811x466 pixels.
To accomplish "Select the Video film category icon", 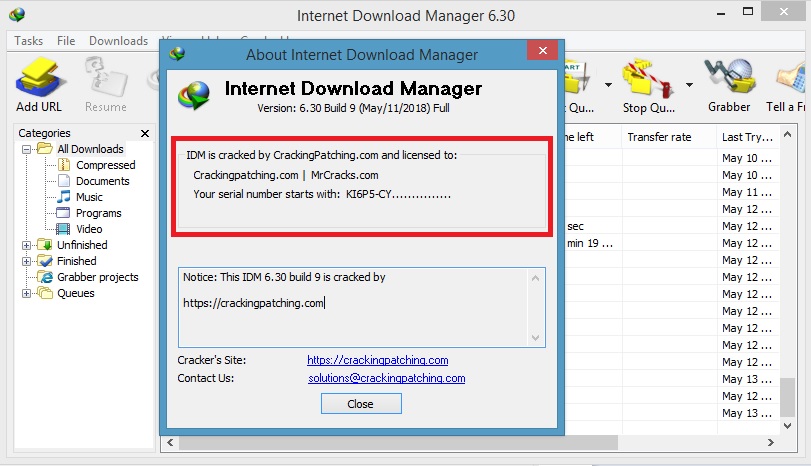I will [x=63, y=229].
